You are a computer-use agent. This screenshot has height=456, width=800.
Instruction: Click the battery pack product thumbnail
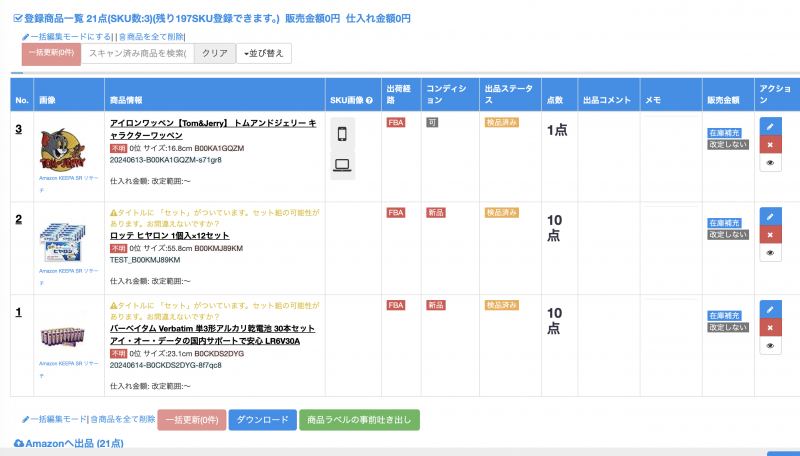coord(62,337)
